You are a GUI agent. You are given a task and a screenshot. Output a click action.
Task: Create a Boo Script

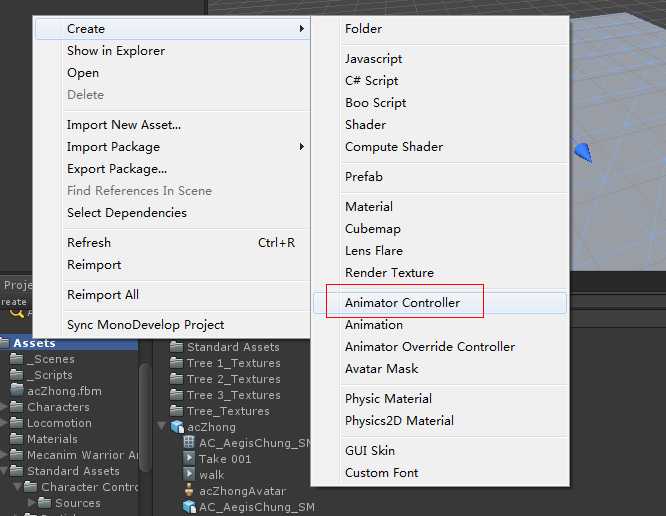(375, 103)
